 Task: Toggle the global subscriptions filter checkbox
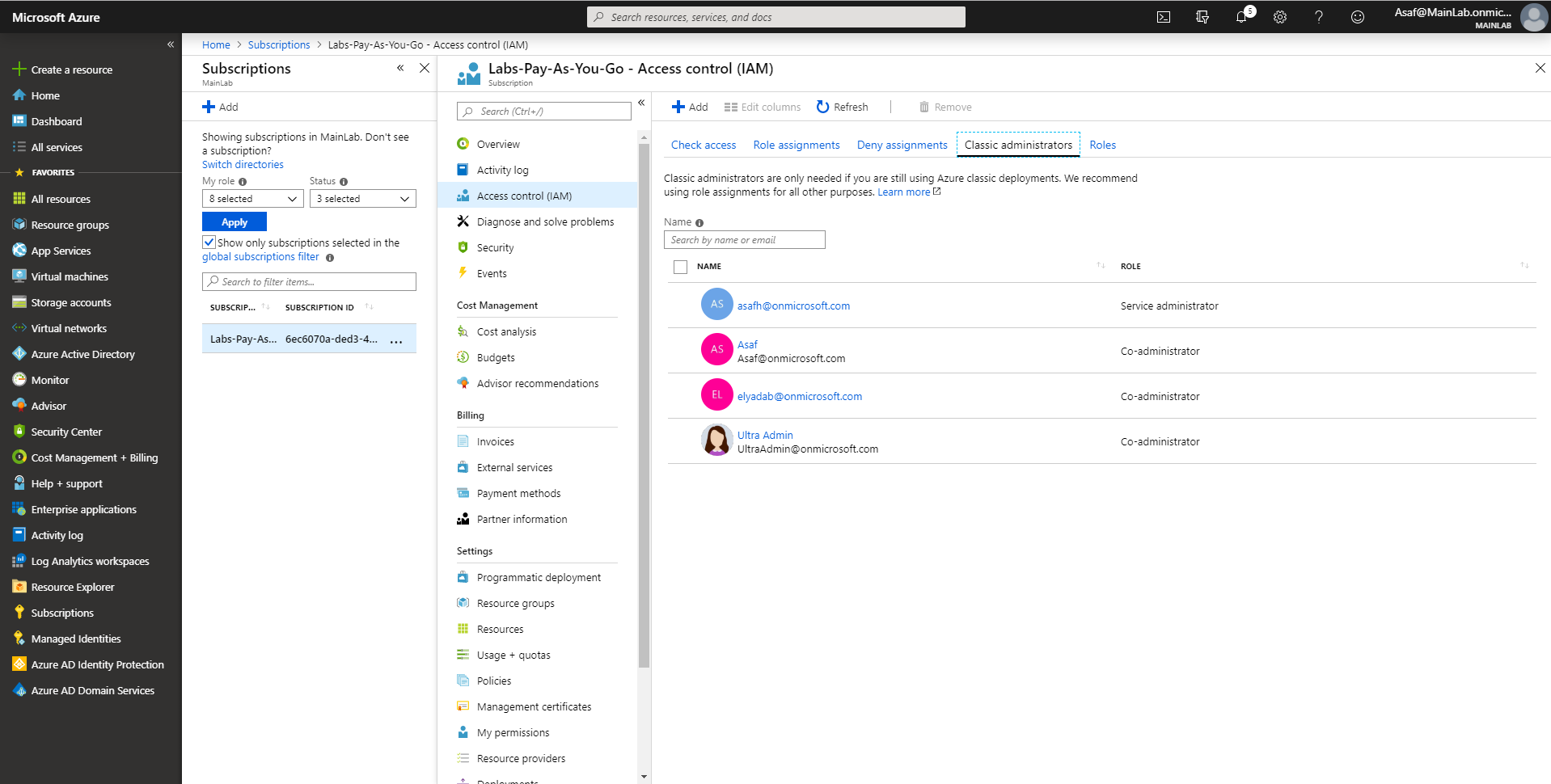[209, 242]
